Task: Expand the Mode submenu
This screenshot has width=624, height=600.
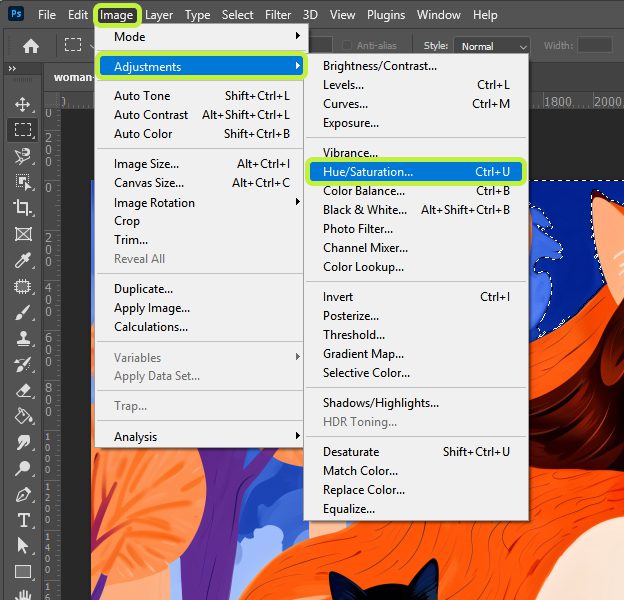Action: (201, 37)
